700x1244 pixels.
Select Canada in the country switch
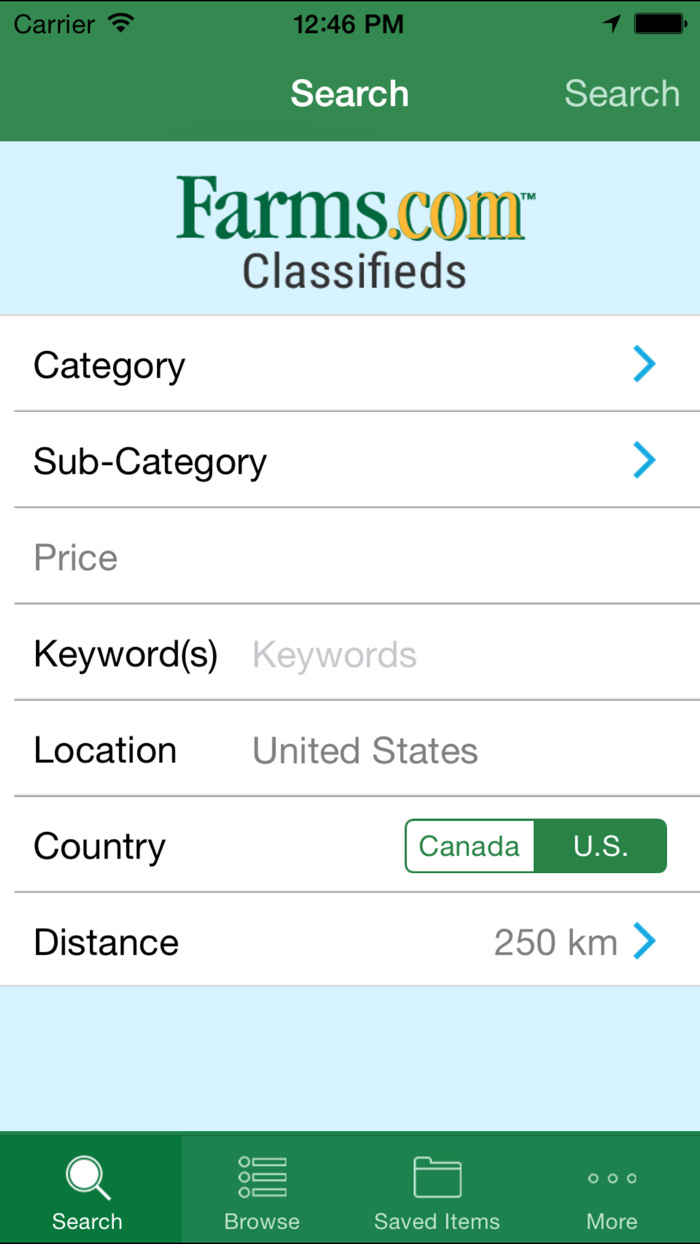[x=469, y=845]
